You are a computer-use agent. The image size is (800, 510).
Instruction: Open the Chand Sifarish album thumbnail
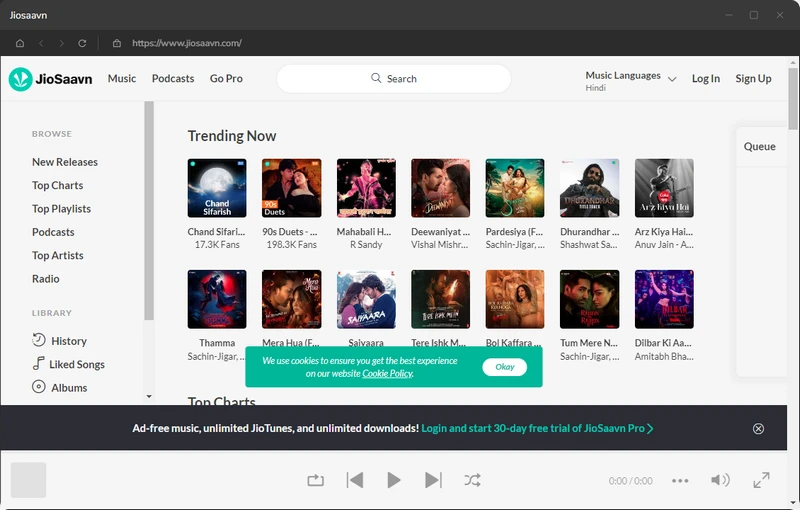coord(217,188)
